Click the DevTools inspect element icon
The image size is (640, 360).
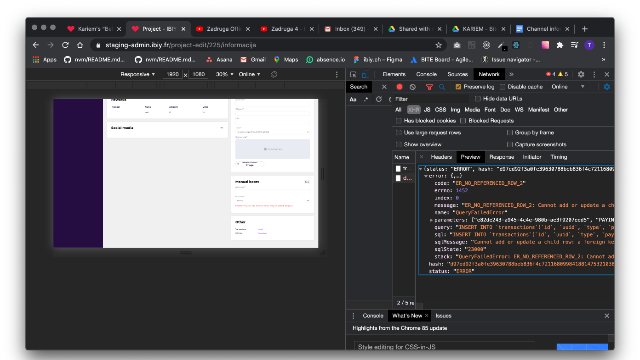click(353, 74)
